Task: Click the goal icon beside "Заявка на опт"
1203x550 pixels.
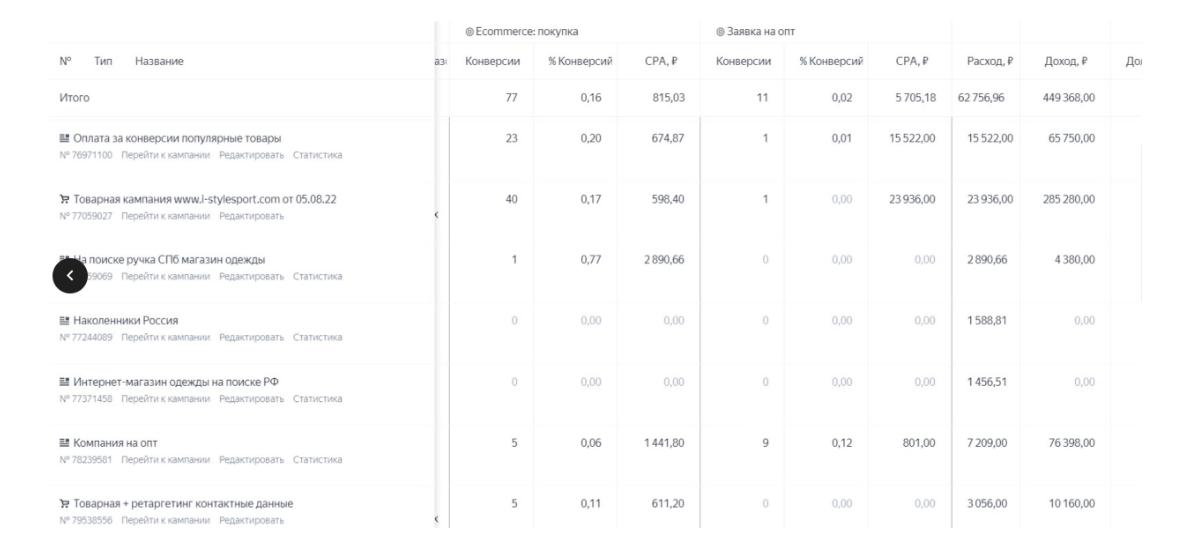Action: (720, 32)
